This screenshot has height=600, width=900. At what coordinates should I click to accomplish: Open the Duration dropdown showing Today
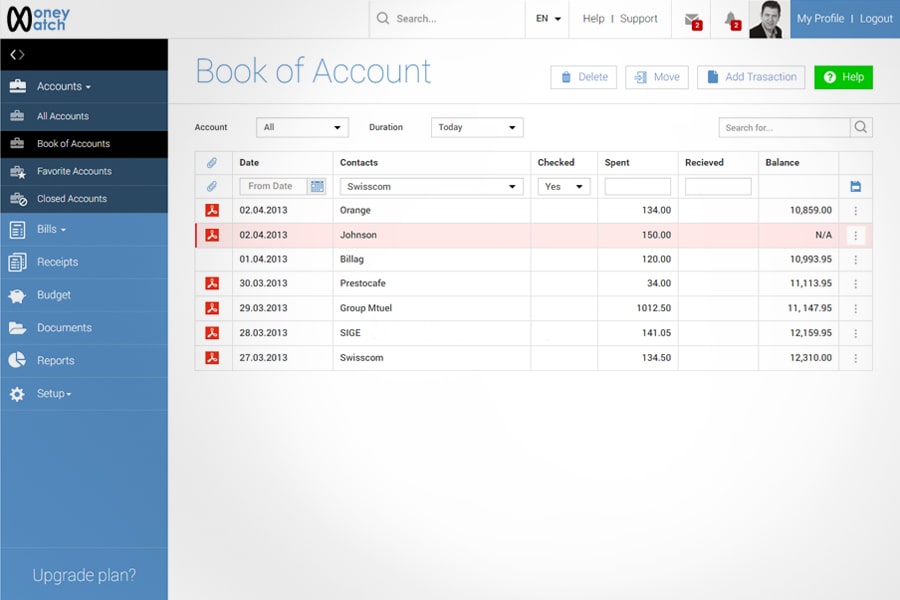[x=477, y=127]
